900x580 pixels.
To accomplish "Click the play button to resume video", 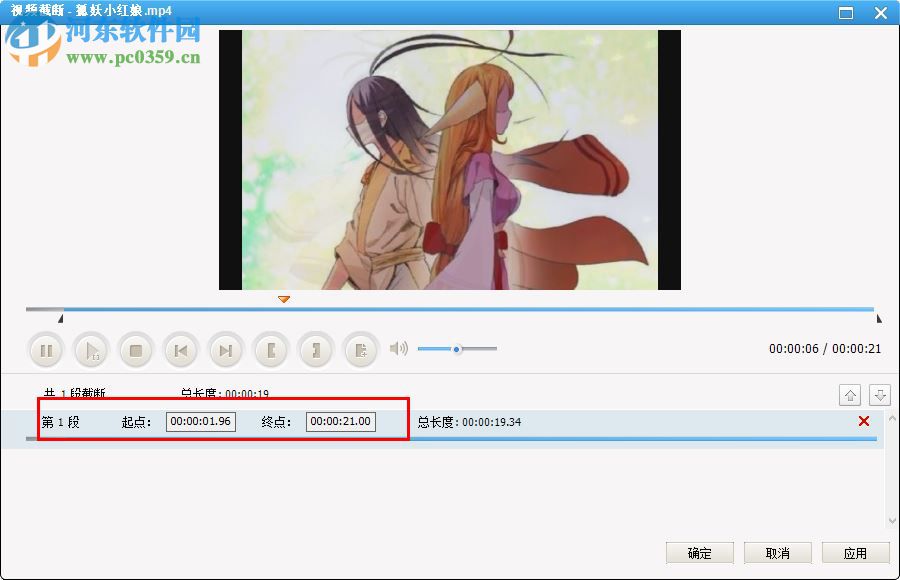I will 91,350.
